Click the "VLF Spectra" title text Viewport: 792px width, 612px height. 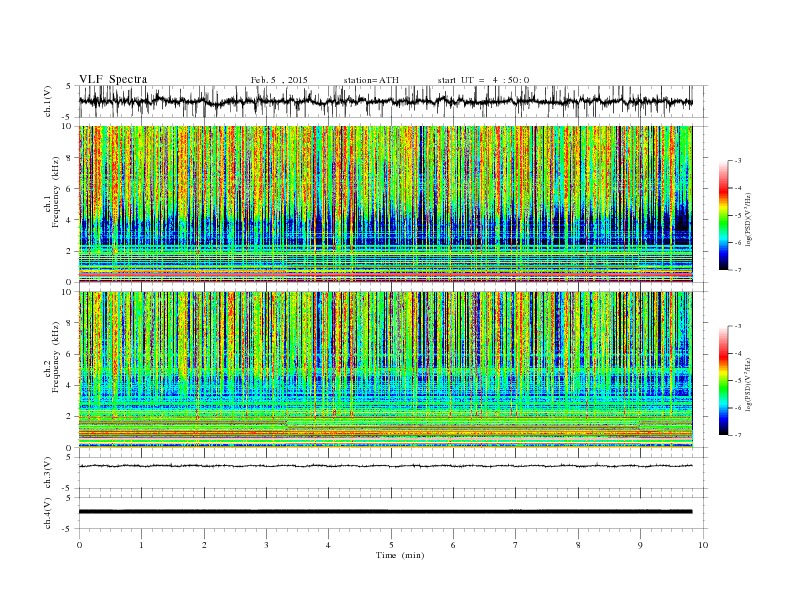click(x=113, y=79)
